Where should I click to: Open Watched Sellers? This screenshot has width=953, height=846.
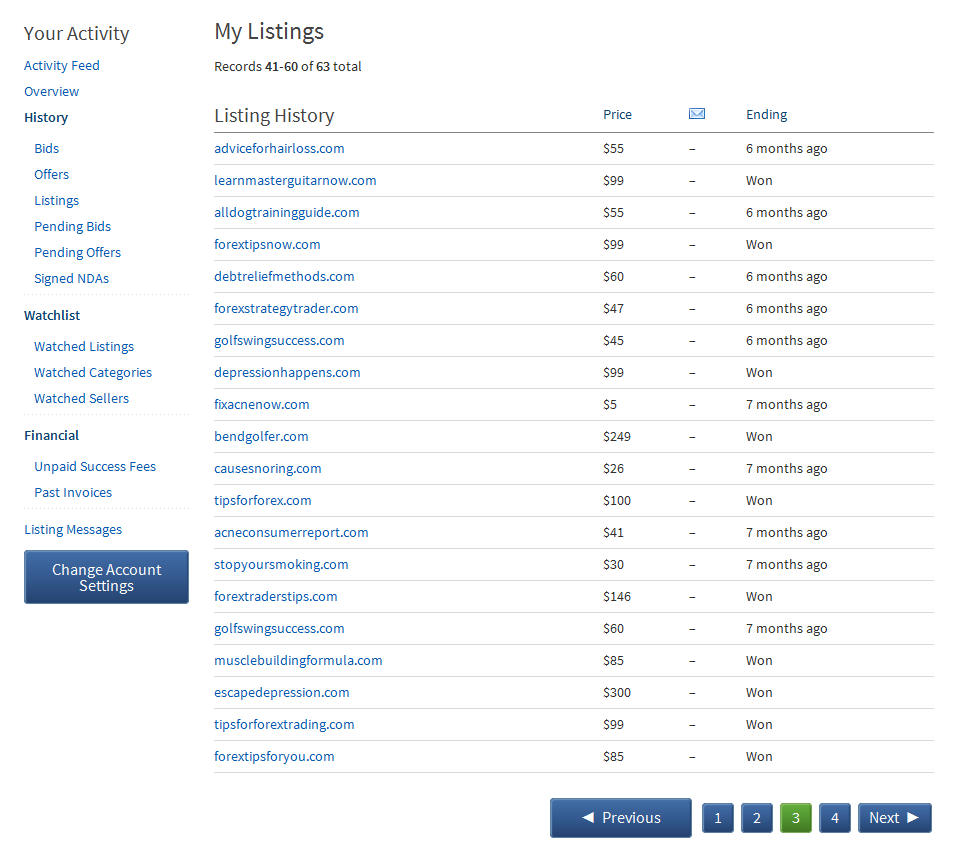pos(81,399)
